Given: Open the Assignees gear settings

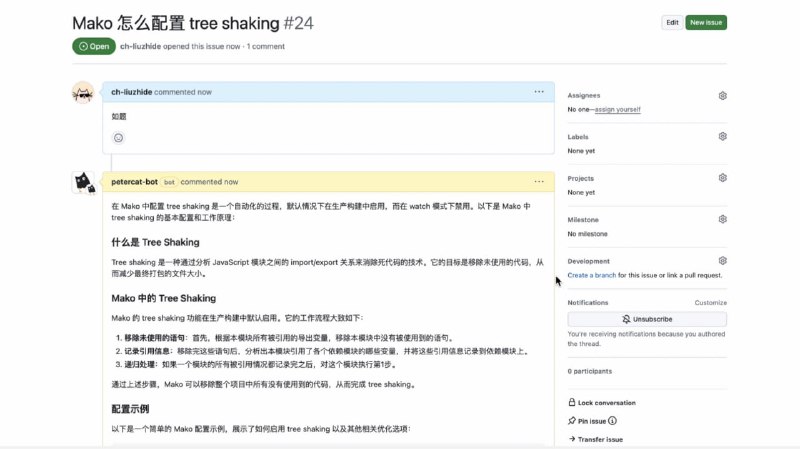Looking at the screenshot, I should [x=722, y=96].
